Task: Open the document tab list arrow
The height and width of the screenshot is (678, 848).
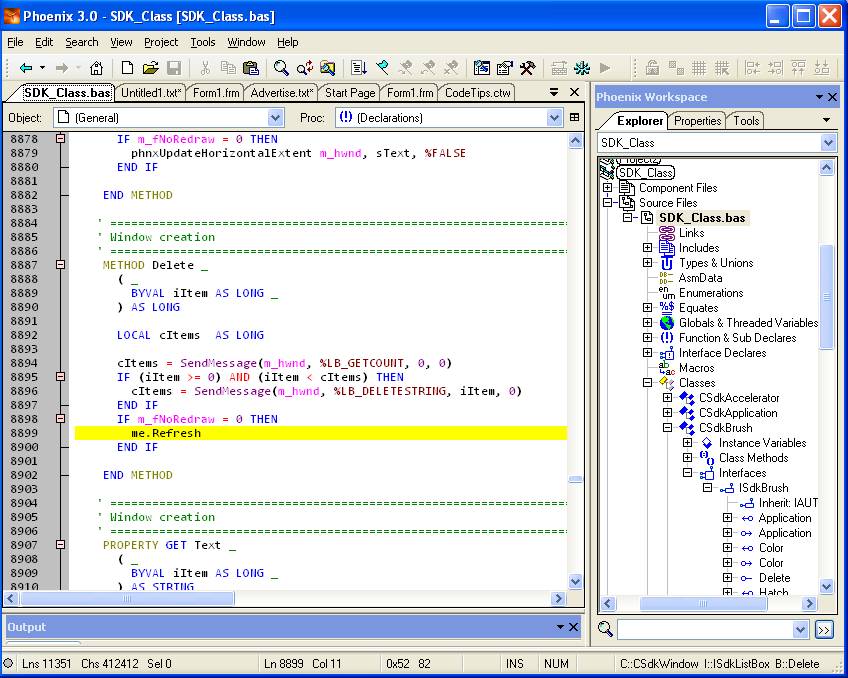Action: [554, 92]
